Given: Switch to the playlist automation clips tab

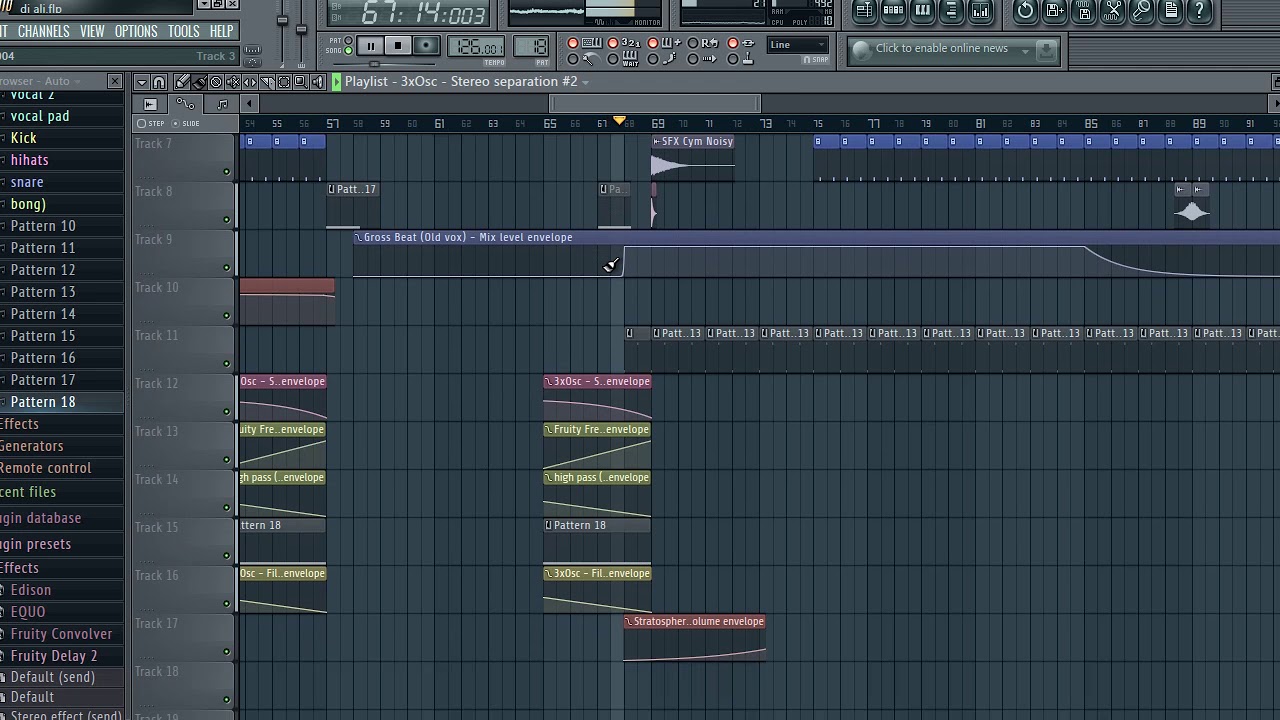Looking at the screenshot, I should click(185, 104).
